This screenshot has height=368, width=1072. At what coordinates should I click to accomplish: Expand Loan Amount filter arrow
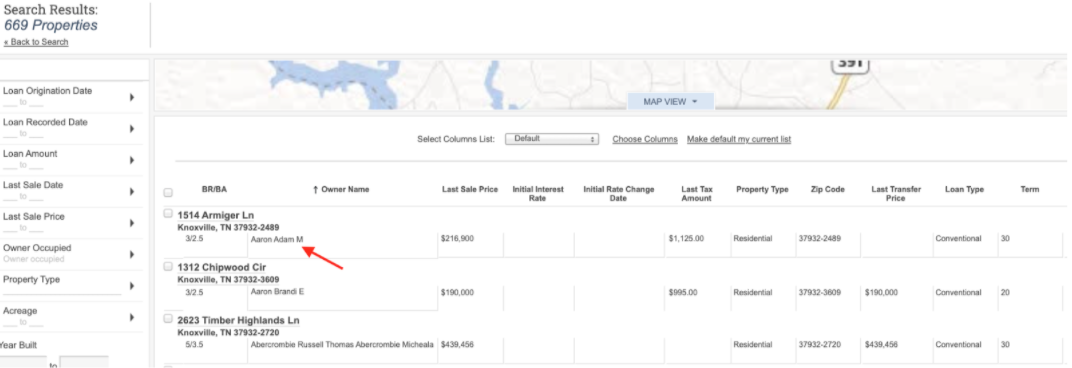coord(132,160)
